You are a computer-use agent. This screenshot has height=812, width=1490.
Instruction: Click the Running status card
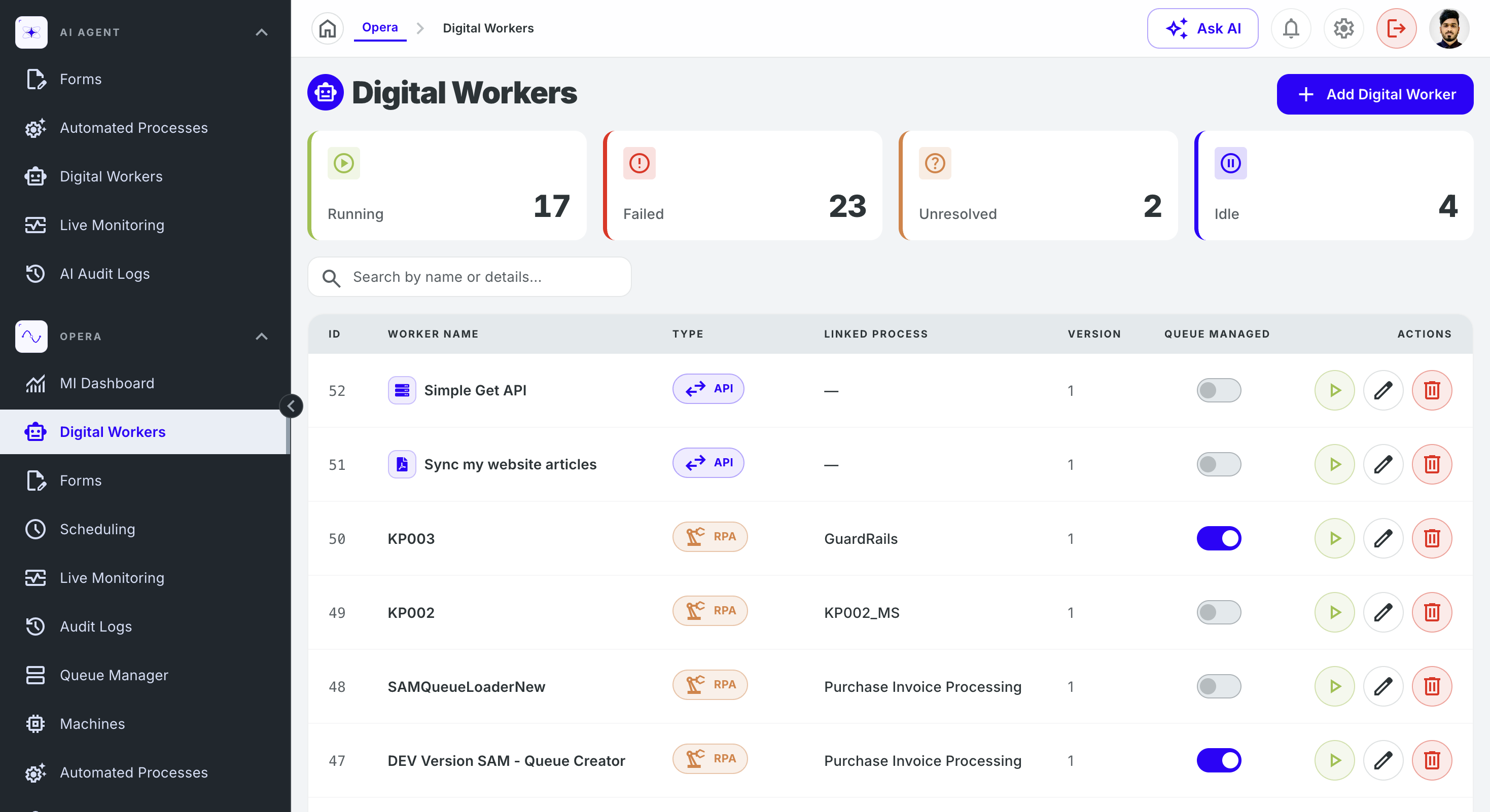pos(447,186)
